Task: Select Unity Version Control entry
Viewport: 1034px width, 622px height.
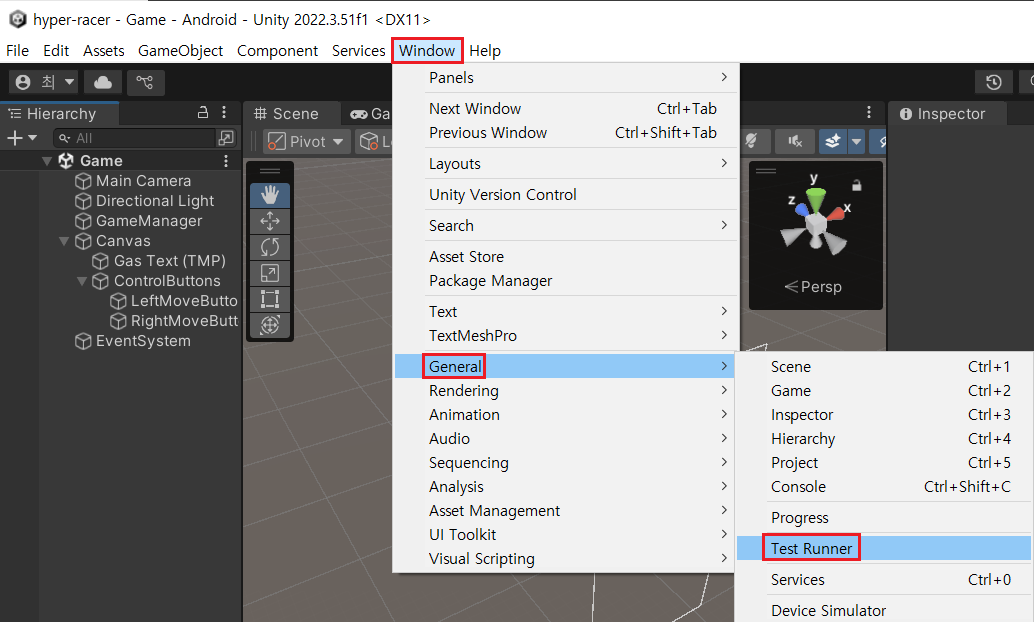Action: tap(566, 195)
